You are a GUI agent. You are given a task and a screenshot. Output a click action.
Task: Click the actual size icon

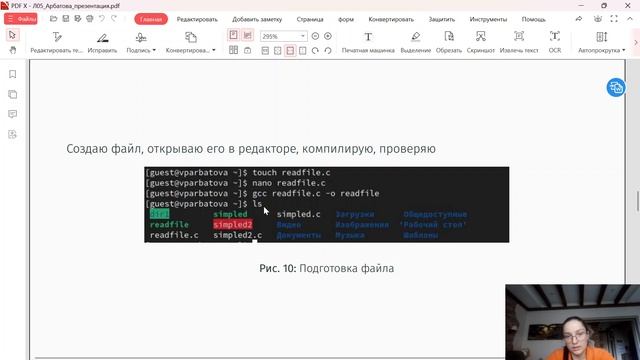point(265,51)
